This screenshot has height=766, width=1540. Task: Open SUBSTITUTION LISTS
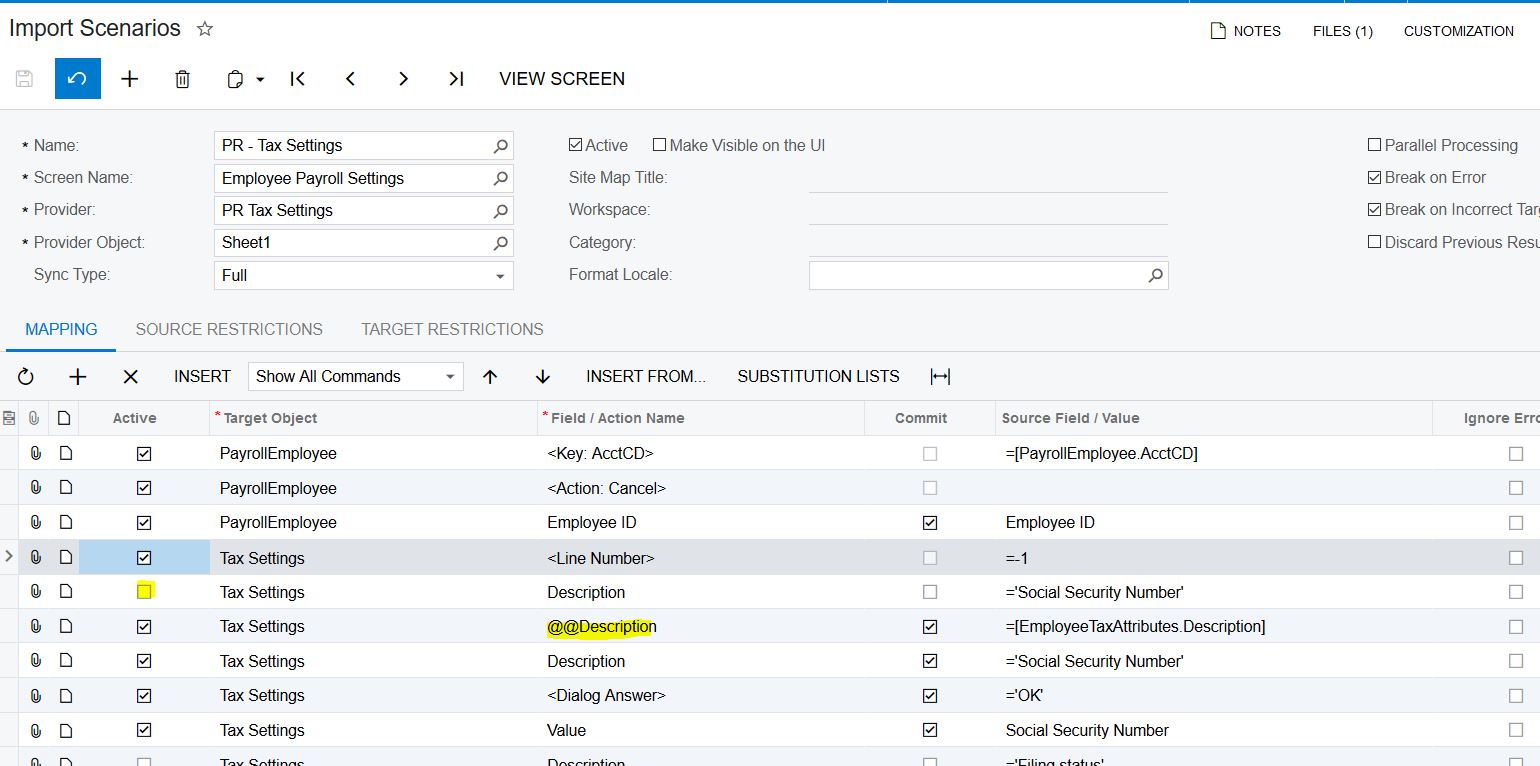pos(818,376)
